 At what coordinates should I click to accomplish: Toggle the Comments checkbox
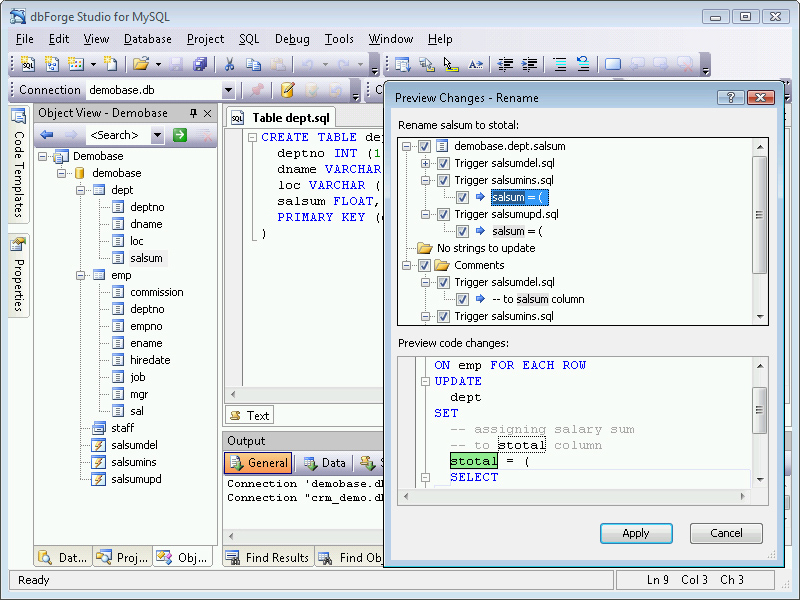coord(424,265)
